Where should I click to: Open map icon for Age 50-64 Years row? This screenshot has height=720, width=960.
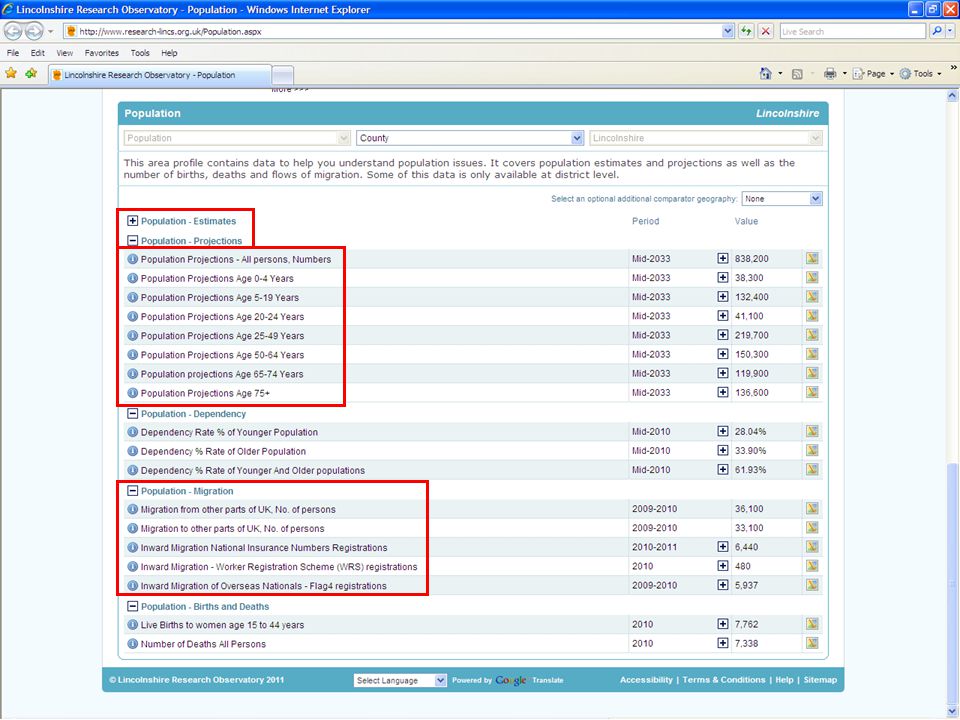tap(812, 354)
